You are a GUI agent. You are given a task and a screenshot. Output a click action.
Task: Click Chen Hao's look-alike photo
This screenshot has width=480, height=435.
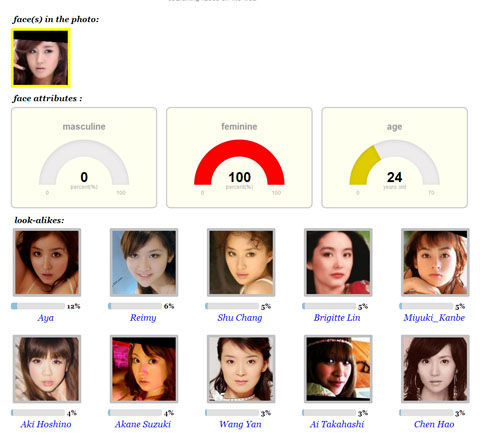coord(435,369)
